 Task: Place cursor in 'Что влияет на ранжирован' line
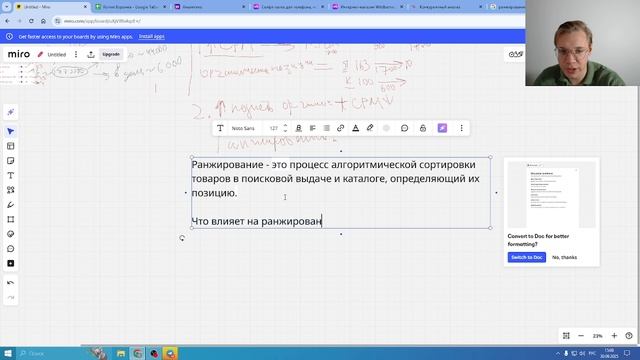[257, 221]
